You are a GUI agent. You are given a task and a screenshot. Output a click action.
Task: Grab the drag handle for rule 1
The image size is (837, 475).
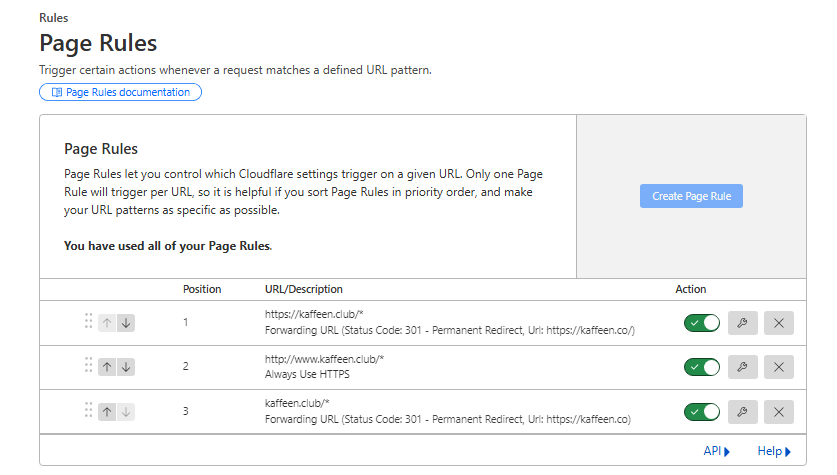88,321
